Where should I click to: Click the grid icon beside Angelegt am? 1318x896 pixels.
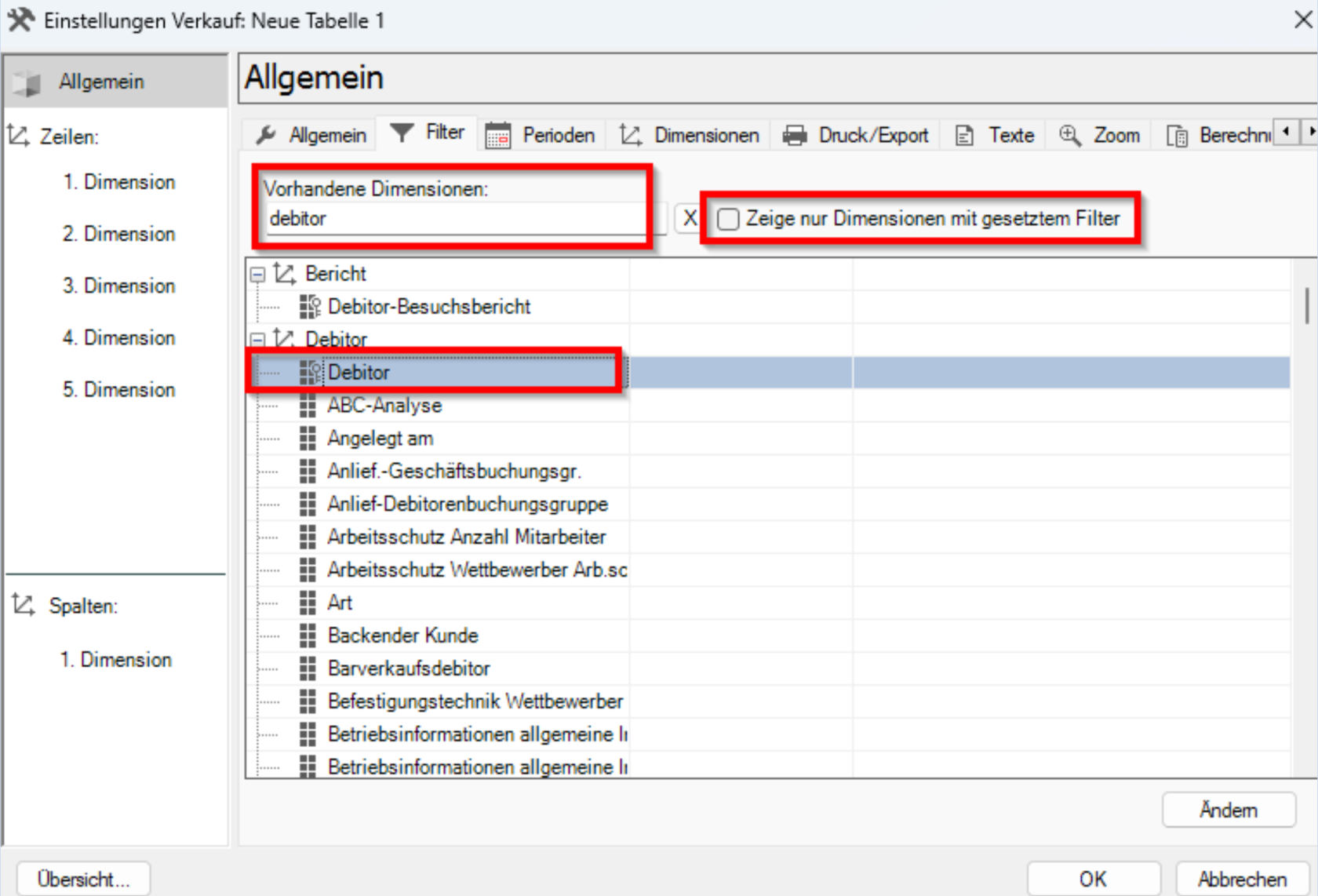[x=308, y=439]
